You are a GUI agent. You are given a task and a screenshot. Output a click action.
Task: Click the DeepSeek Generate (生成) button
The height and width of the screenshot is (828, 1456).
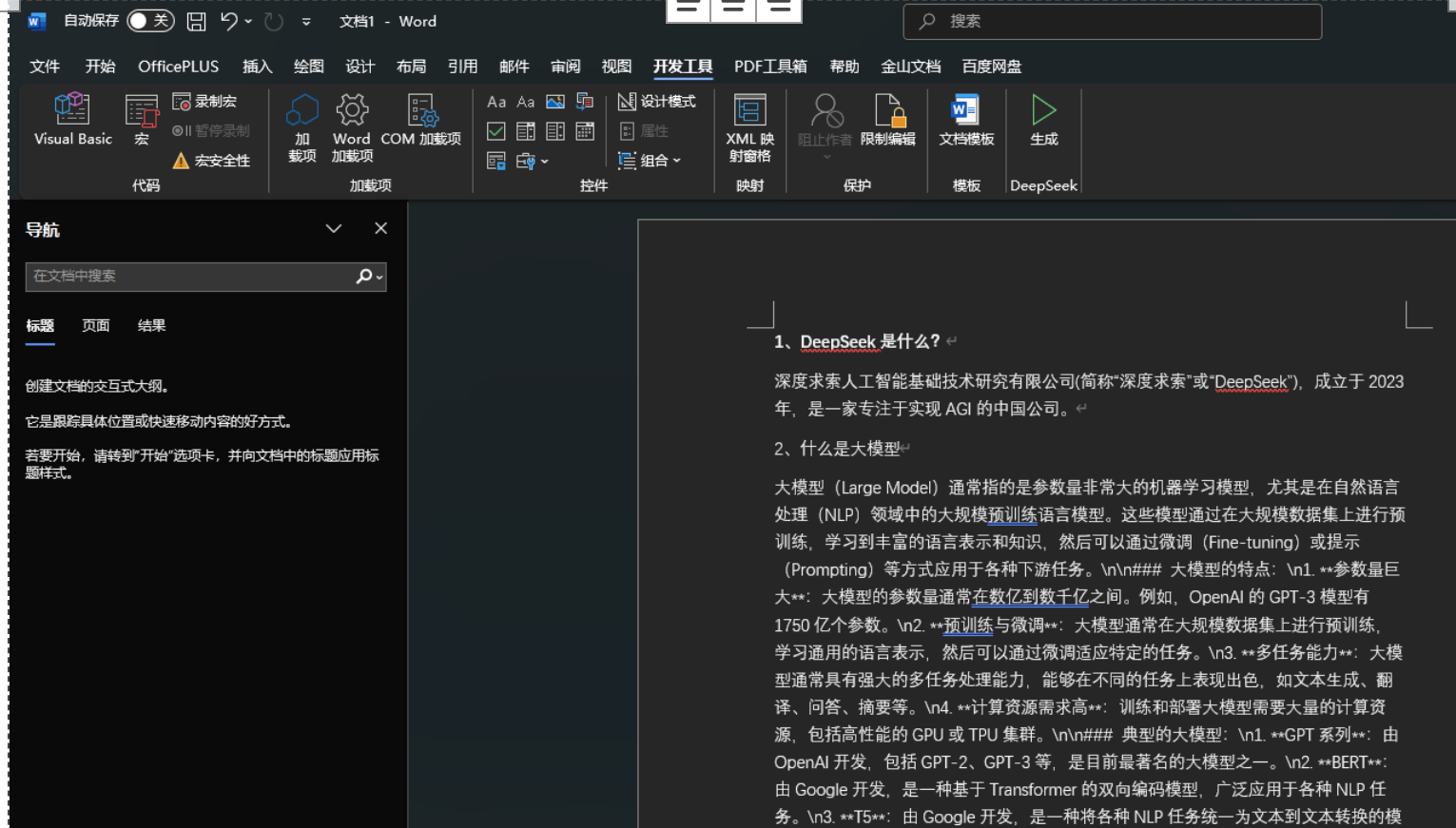[x=1043, y=120]
